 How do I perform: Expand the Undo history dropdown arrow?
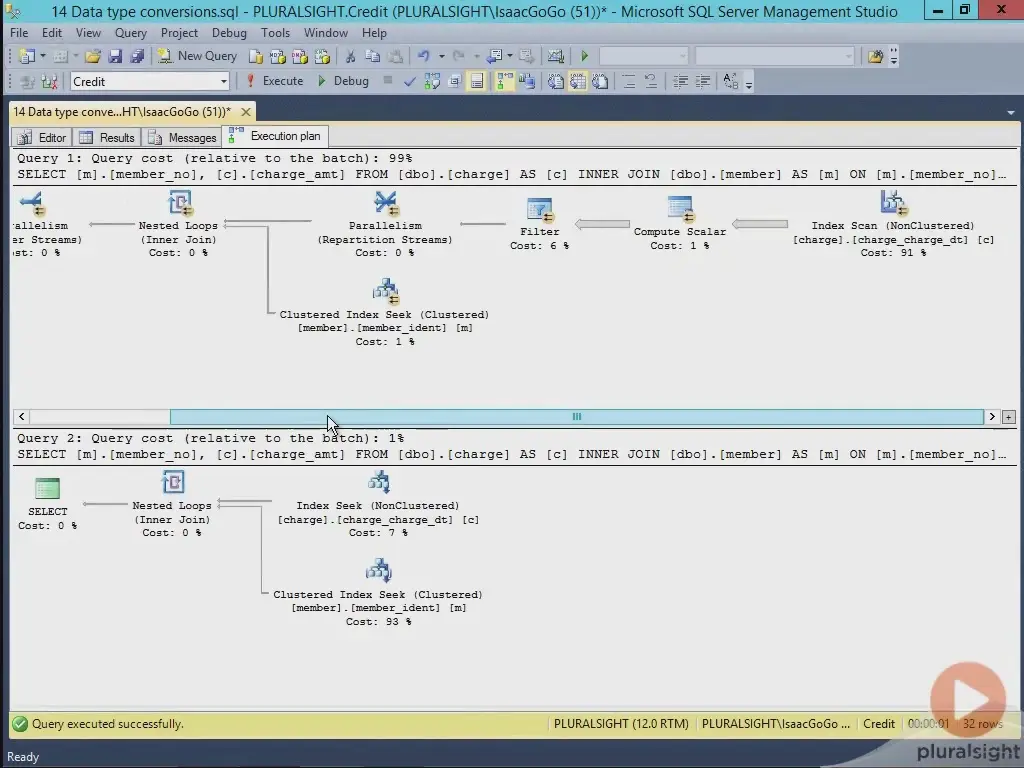pos(441,56)
